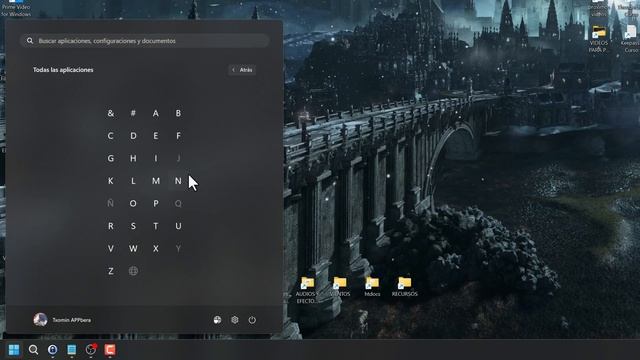Open the RECURSOS desktop folder
This screenshot has width=640, height=360.
404,287
